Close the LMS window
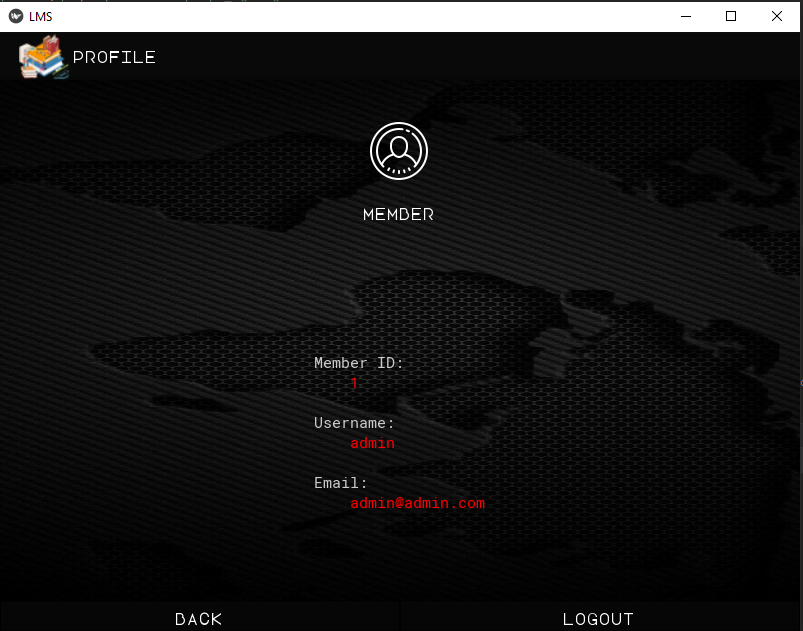 tap(776, 16)
